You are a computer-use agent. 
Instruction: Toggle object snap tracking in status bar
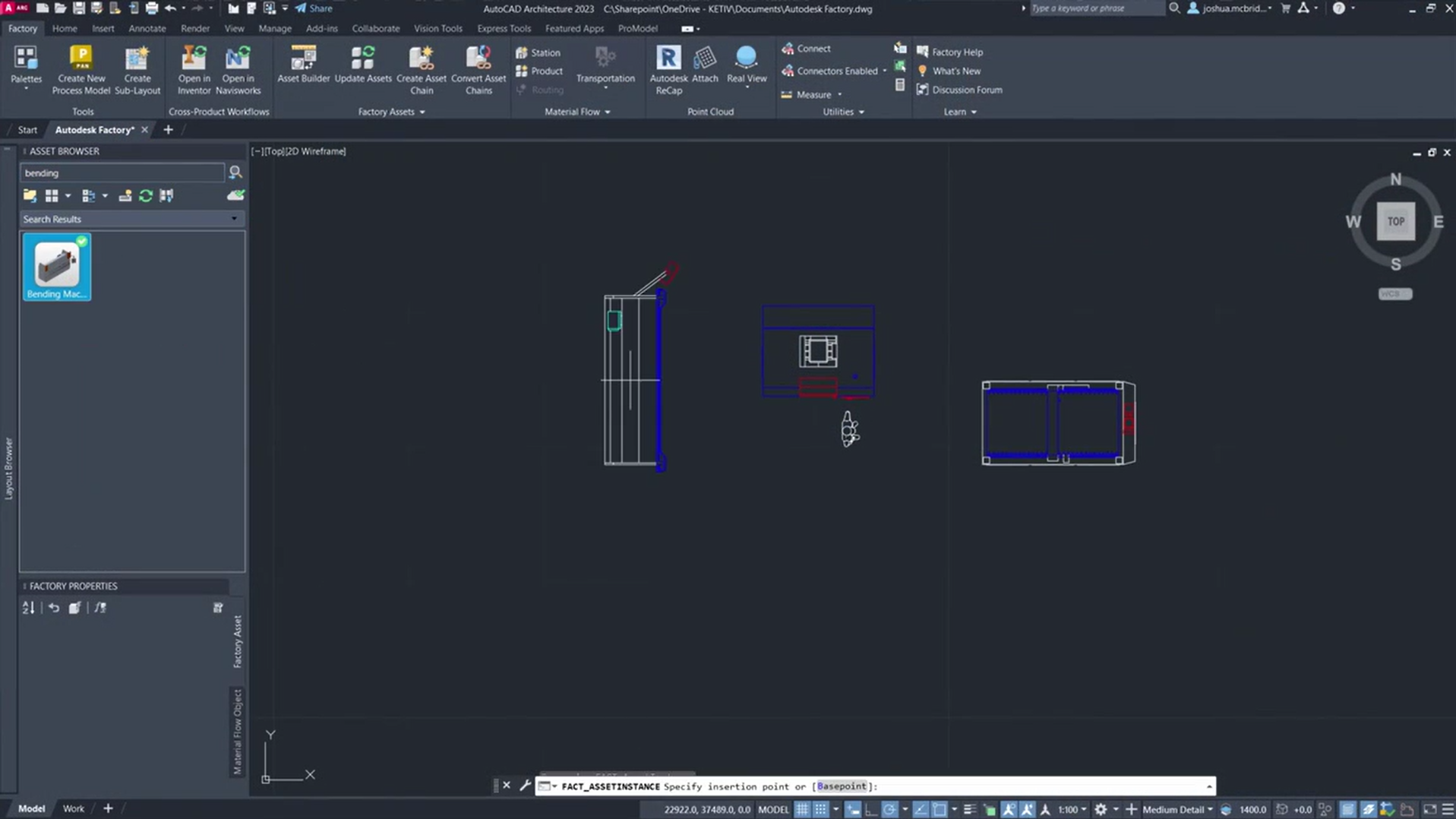tap(921, 810)
